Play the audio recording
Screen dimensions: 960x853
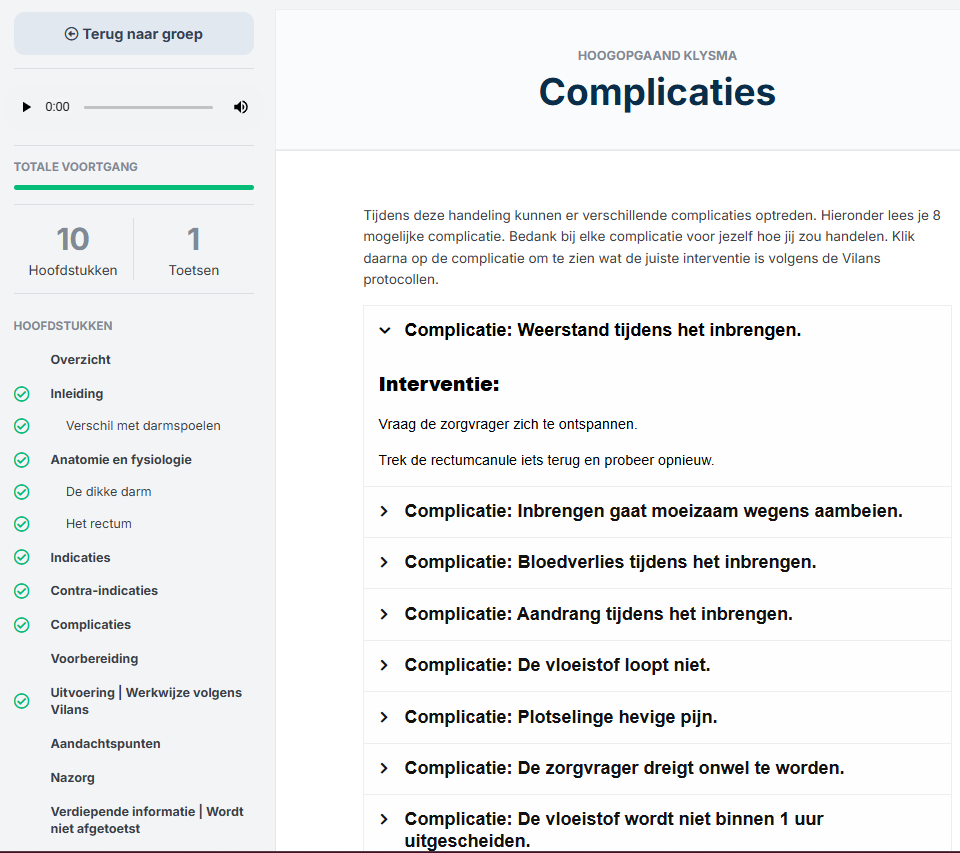click(x=27, y=107)
